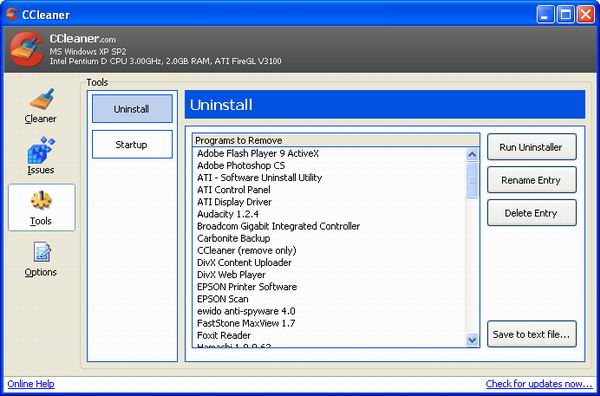Viewport: 600px width, 396px height.
Task: Click the Delete Entry button
Action: tap(532, 213)
